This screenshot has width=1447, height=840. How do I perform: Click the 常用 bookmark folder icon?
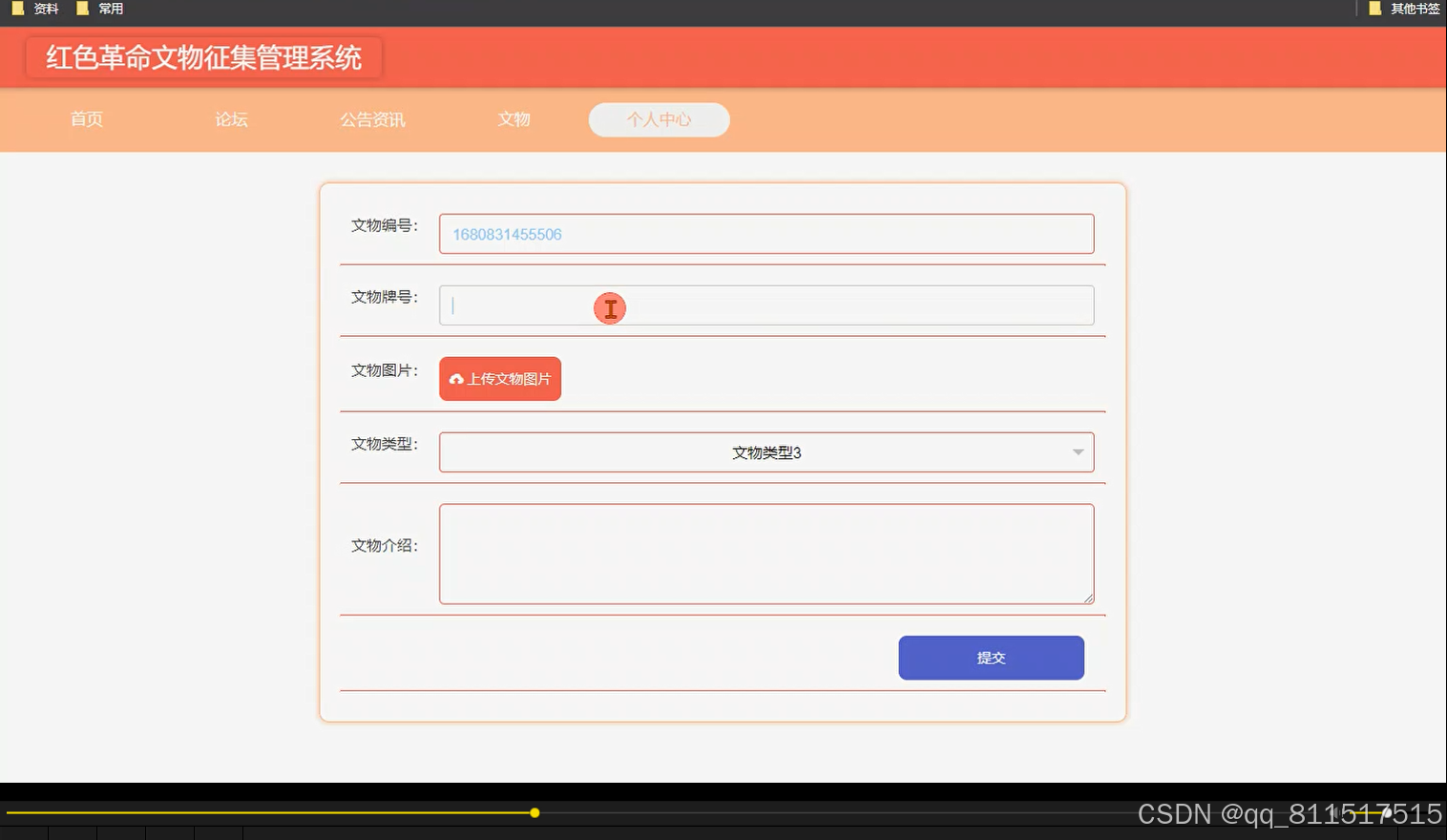coord(81,8)
